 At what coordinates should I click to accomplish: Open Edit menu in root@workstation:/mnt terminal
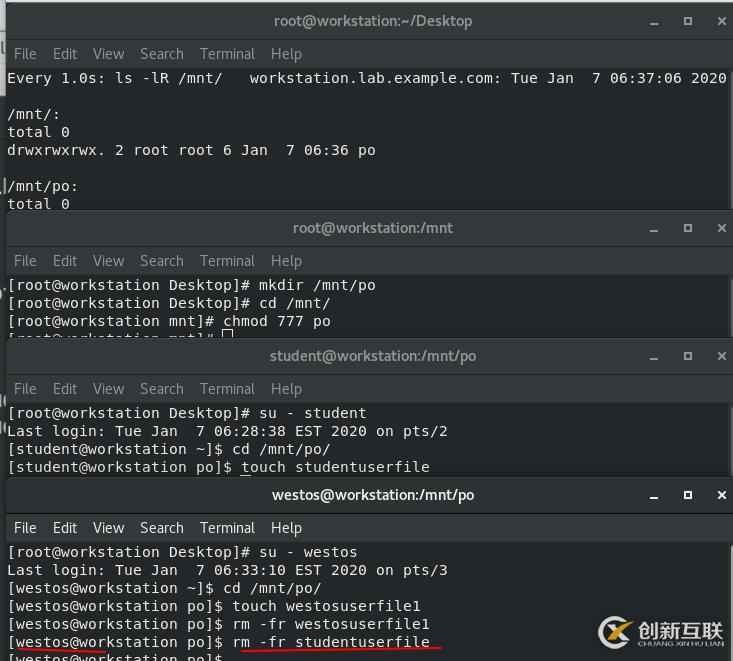pyautogui.click(x=65, y=261)
